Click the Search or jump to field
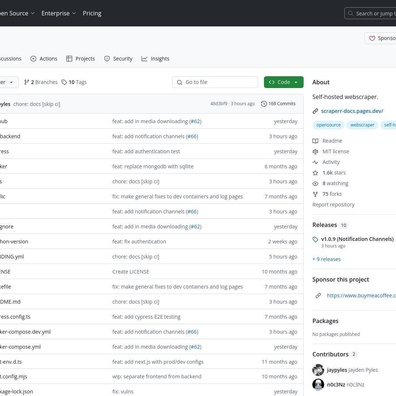This screenshot has width=396, height=396. tap(370, 13)
